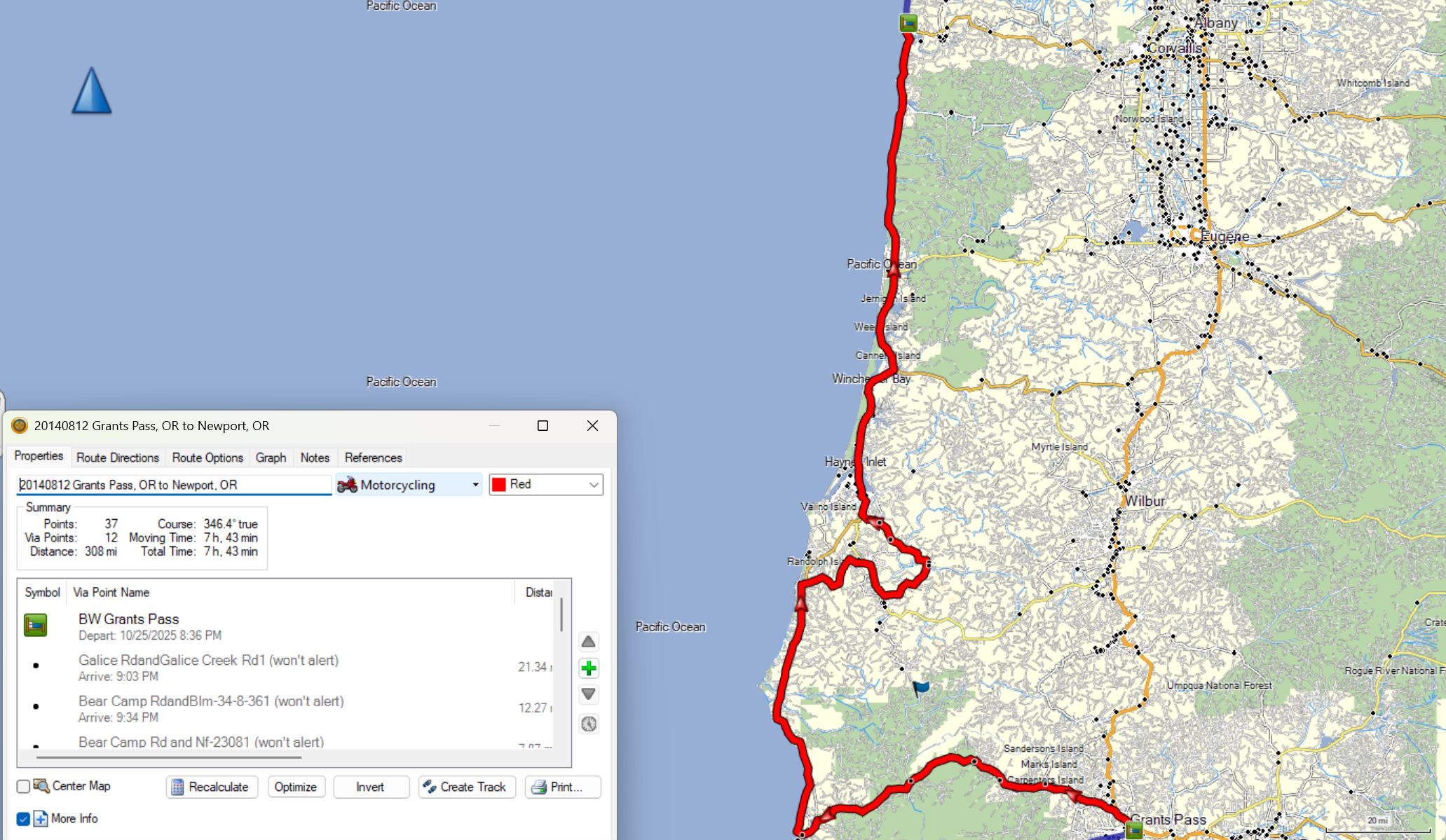Viewport: 1446px width, 840px height.
Task: Uncheck the More Info checkbox
Action: pyautogui.click(x=23, y=818)
